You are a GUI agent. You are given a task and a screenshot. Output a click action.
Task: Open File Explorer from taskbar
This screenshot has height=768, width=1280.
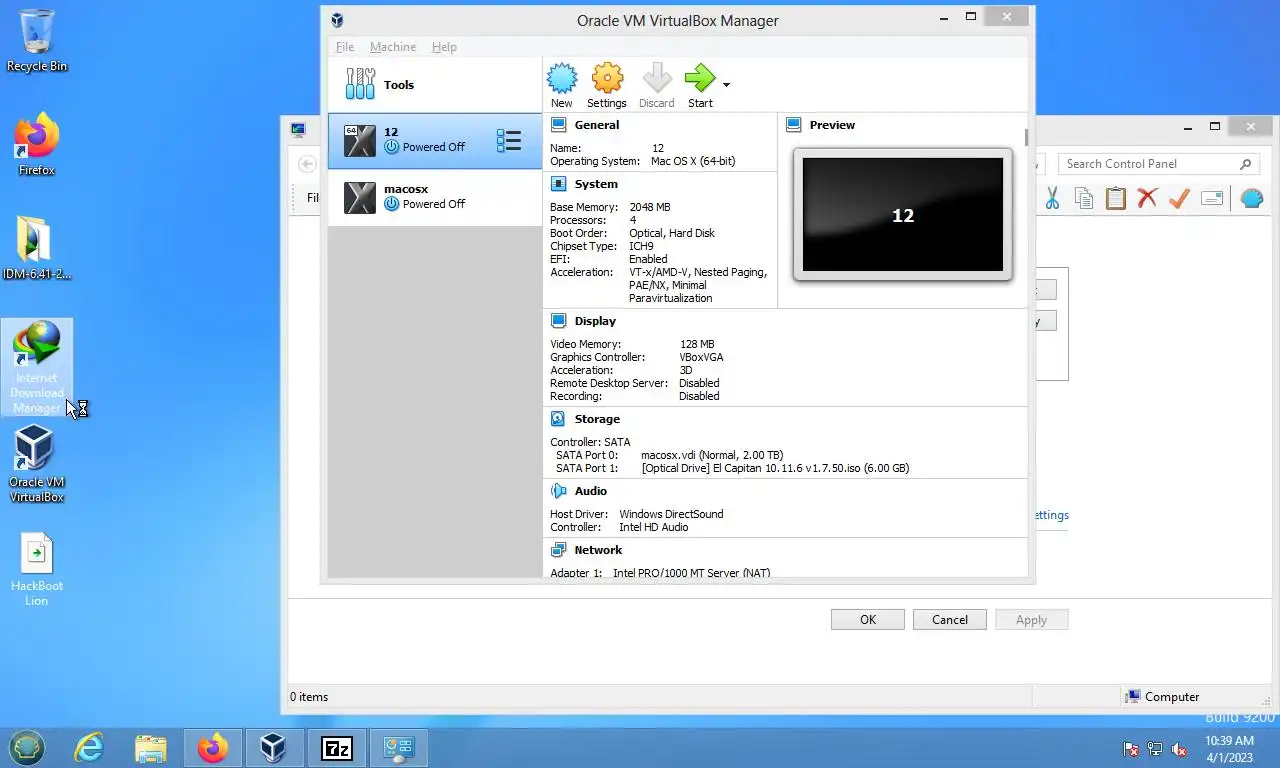(x=151, y=747)
